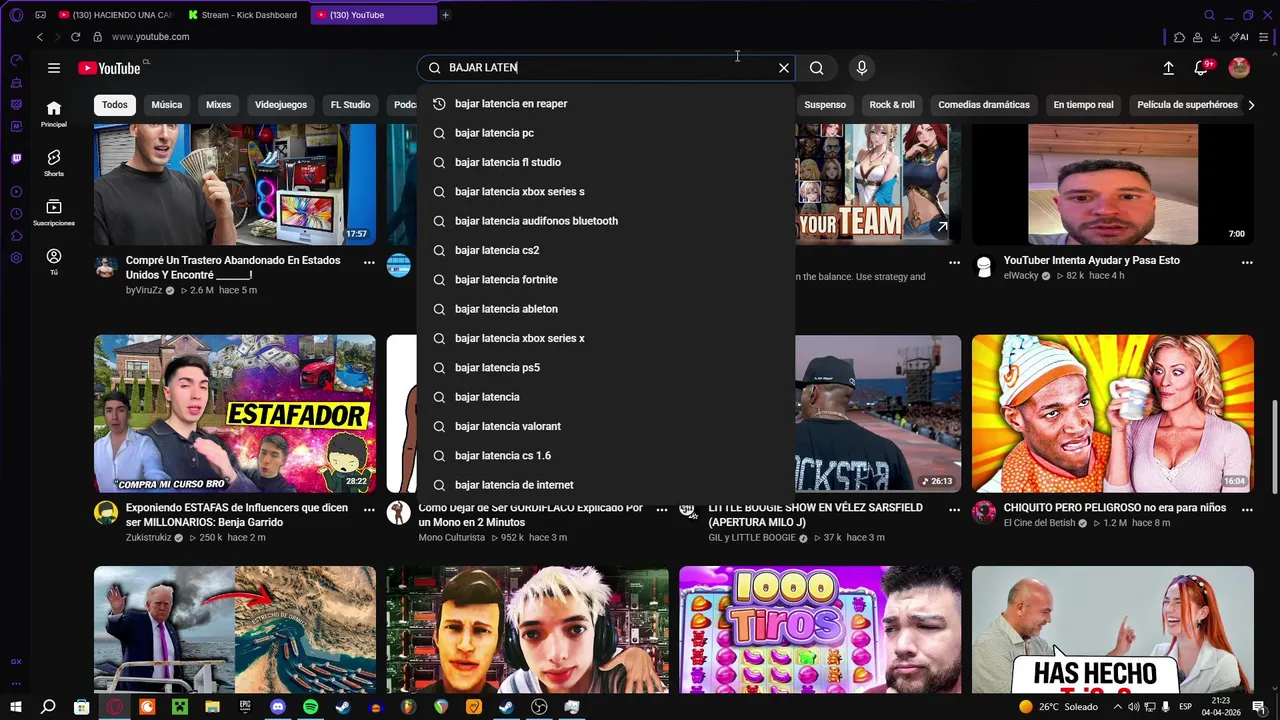Open more options for CHIQUITO PERO PELIGROSO video
Viewport: 1280px width, 720px height.
point(1247,509)
